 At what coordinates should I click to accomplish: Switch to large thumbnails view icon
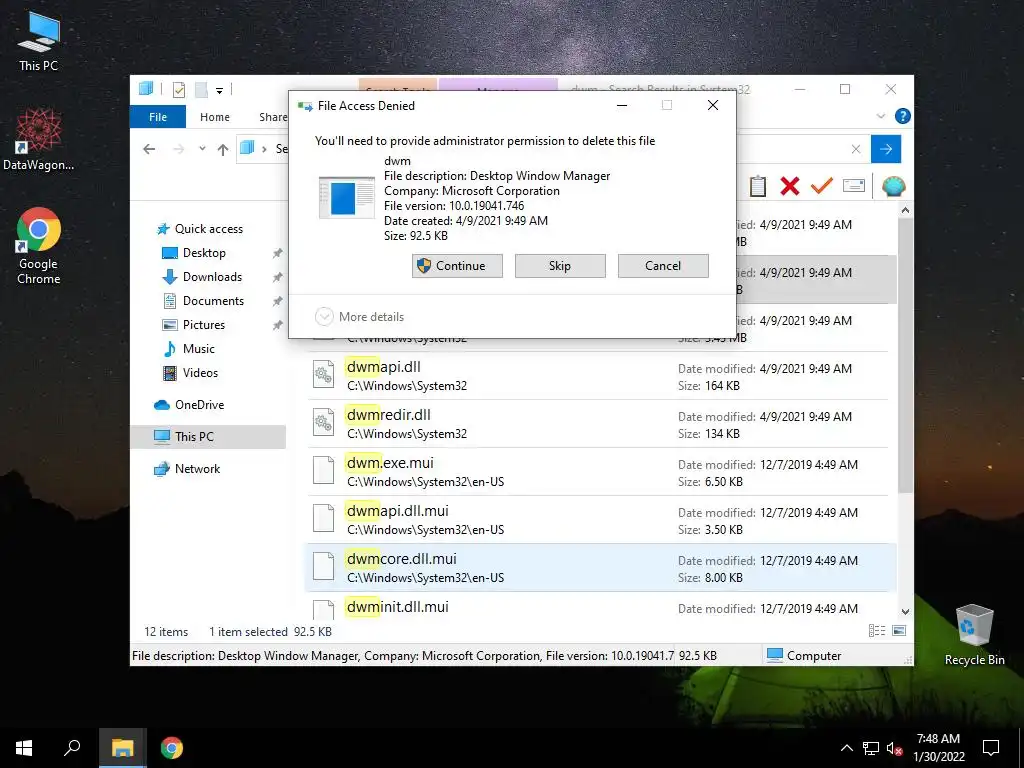[x=899, y=631]
